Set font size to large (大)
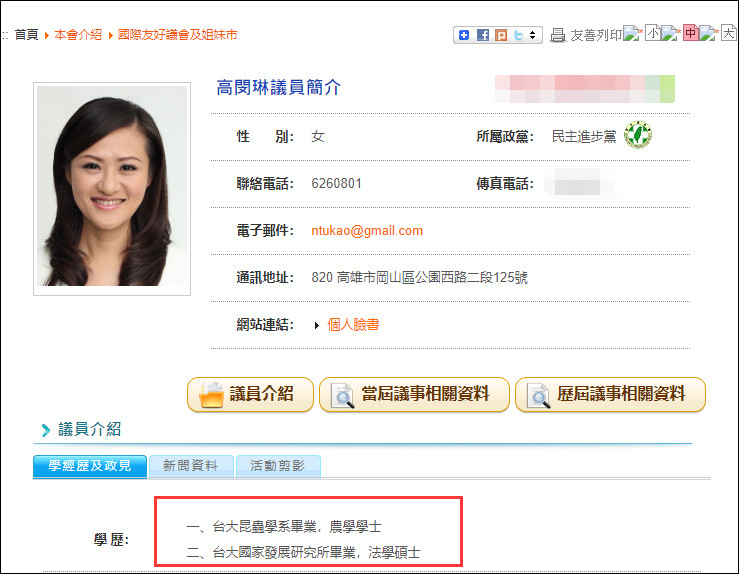Image resolution: width=739 pixels, height=574 pixels. [x=729, y=33]
